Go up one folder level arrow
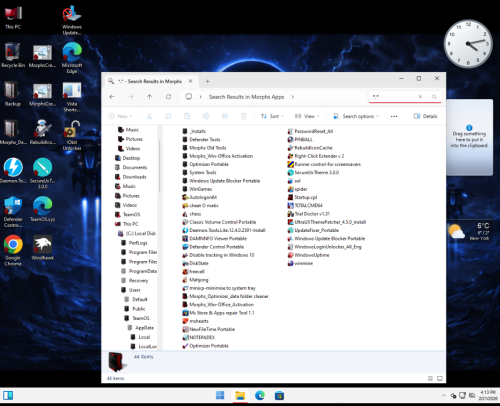This screenshot has height=406, width=500. pos(149,97)
